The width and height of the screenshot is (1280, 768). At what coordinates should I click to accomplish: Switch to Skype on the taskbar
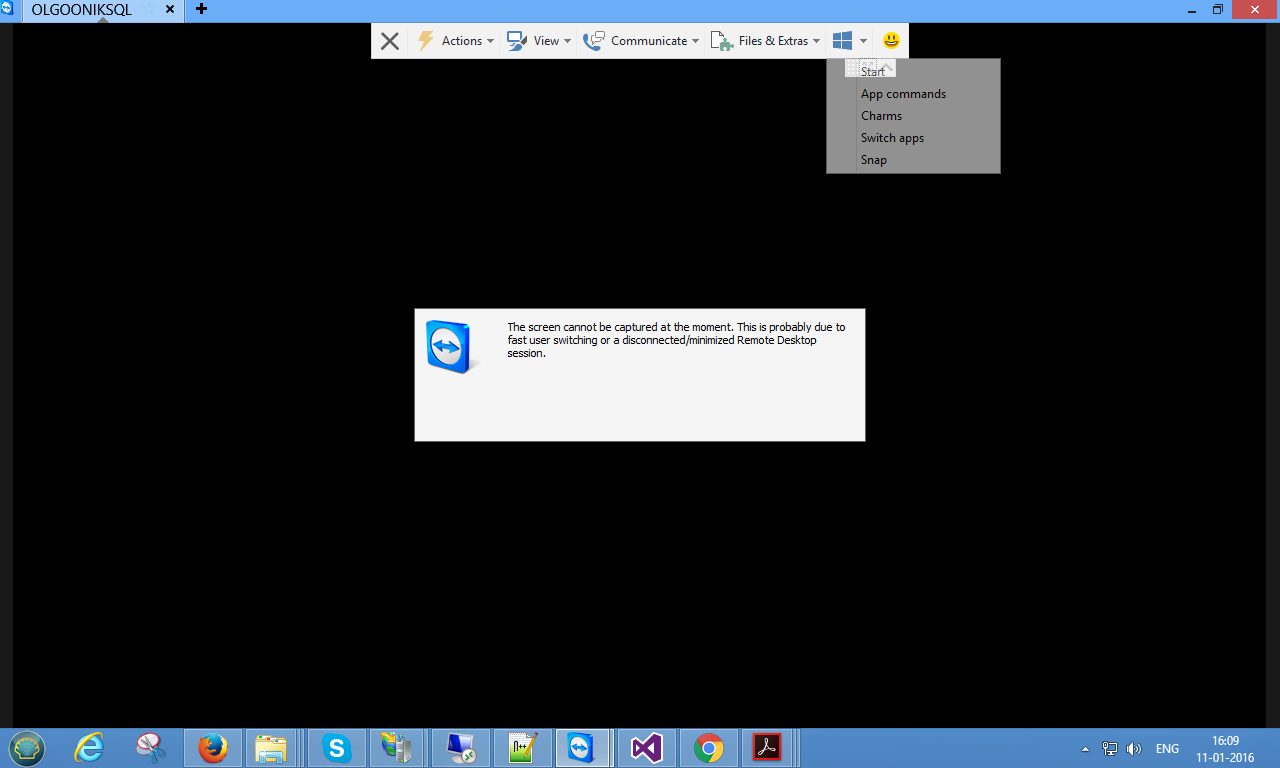(337, 748)
